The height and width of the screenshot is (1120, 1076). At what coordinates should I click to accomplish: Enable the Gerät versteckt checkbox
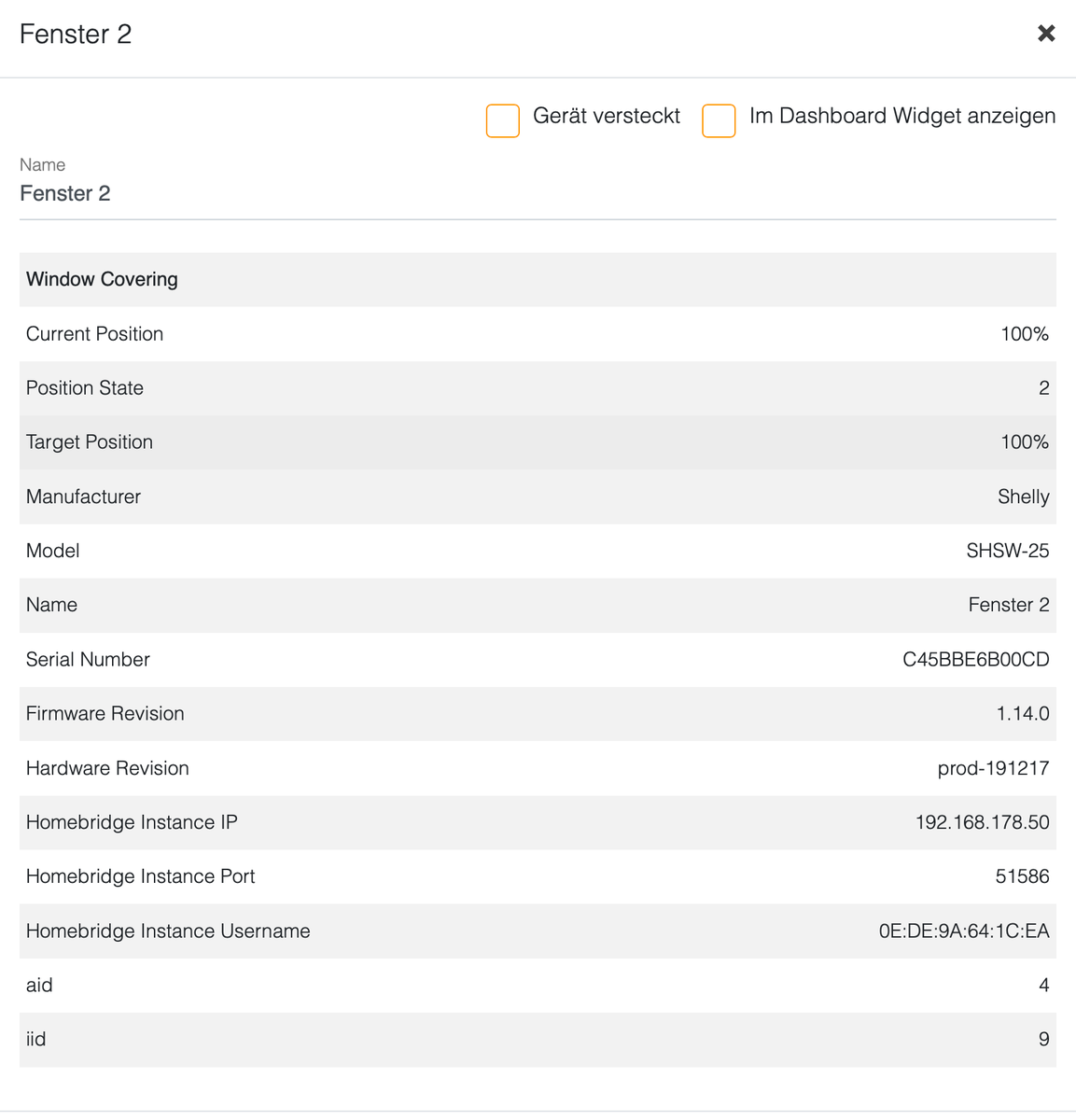(x=503, y=121)
